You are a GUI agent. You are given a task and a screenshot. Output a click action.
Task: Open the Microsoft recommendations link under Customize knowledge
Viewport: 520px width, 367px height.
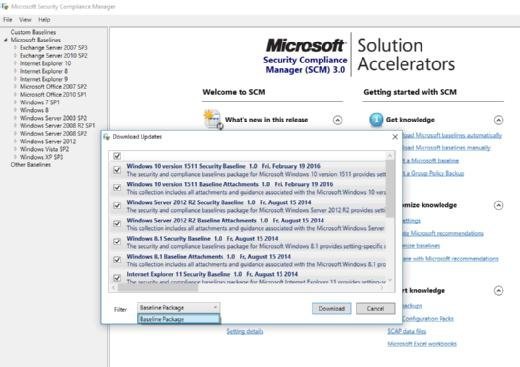pyautogui.click(x=443, y=233)
